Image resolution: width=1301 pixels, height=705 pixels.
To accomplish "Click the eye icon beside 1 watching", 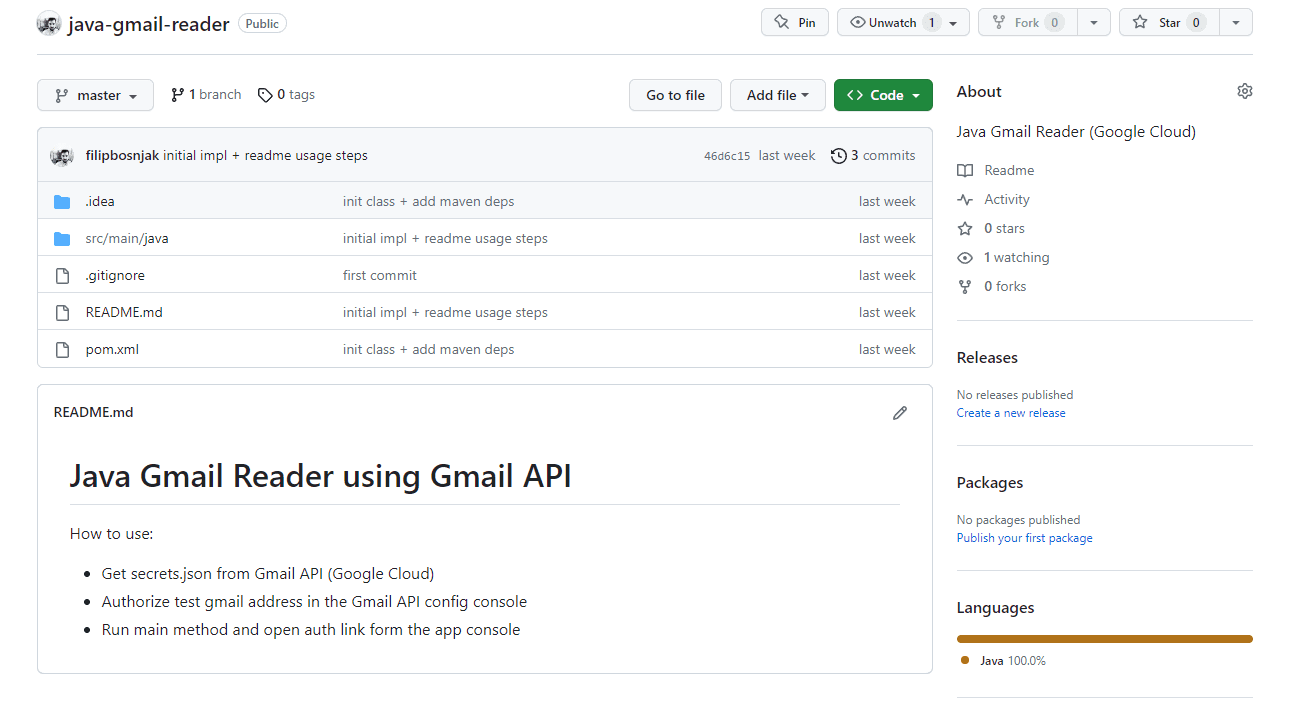I will [x=965, y=257].
